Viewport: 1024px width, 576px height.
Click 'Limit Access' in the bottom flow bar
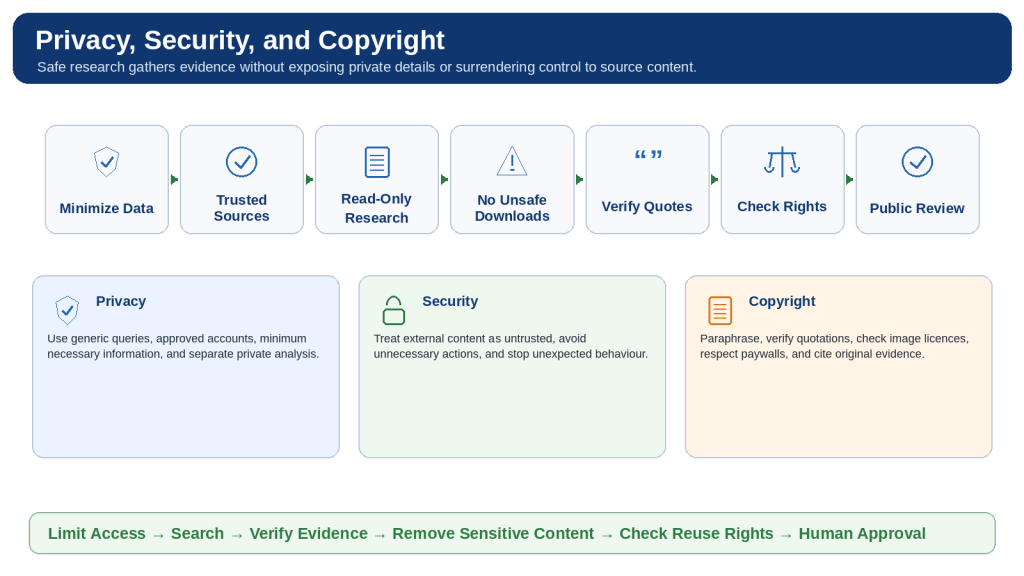coord(97,534)
